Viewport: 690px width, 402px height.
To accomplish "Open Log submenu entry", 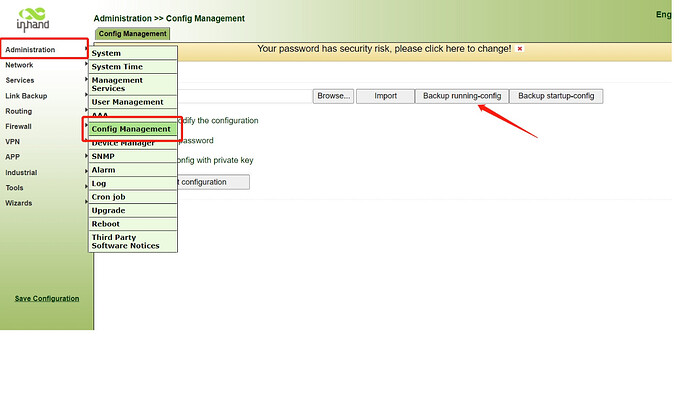I will (x=133, y=183).
